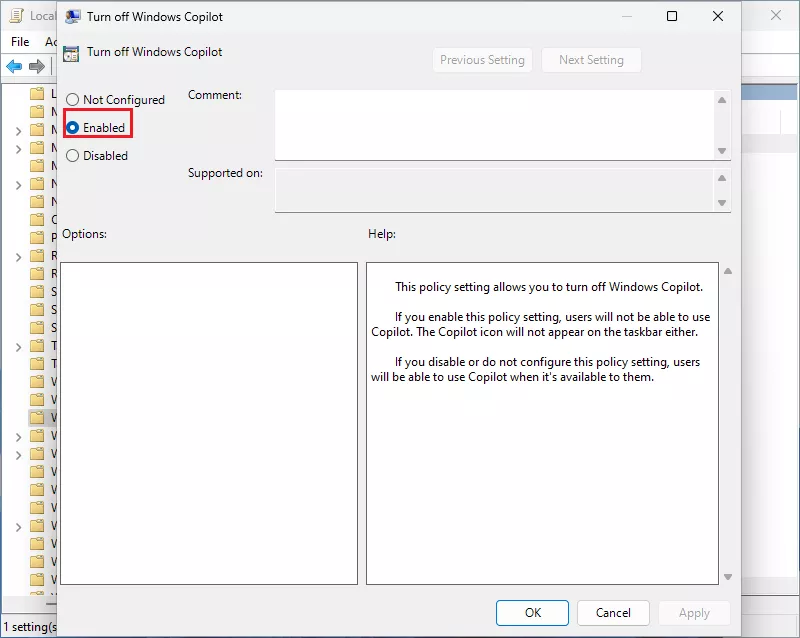The height and width of the screenshot is (638, 800).
Task: Close the background Group Policy Editor window
Action: tap(776, 15)
